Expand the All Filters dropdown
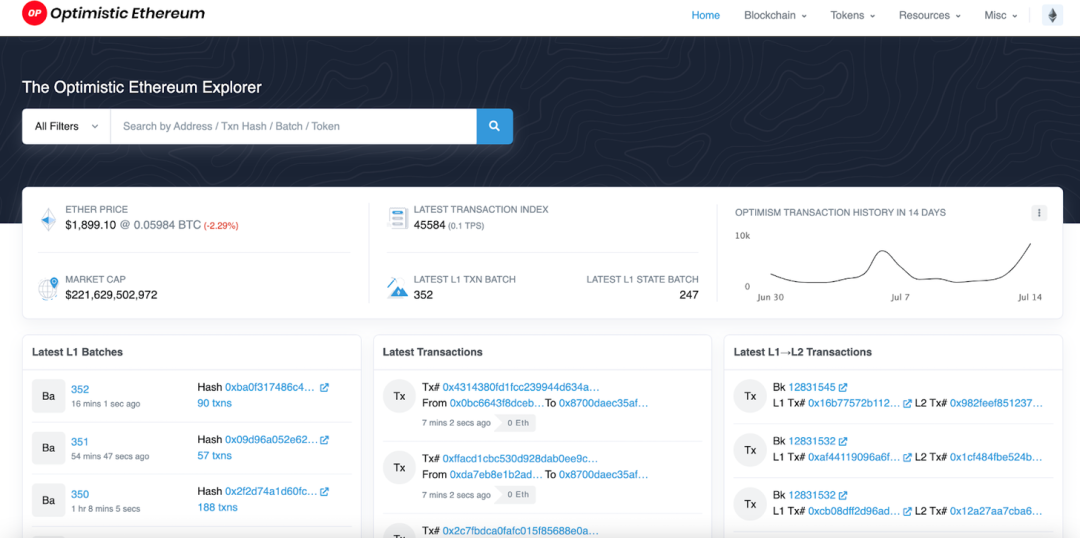The image size is (1080, 538). coord(66,126)
